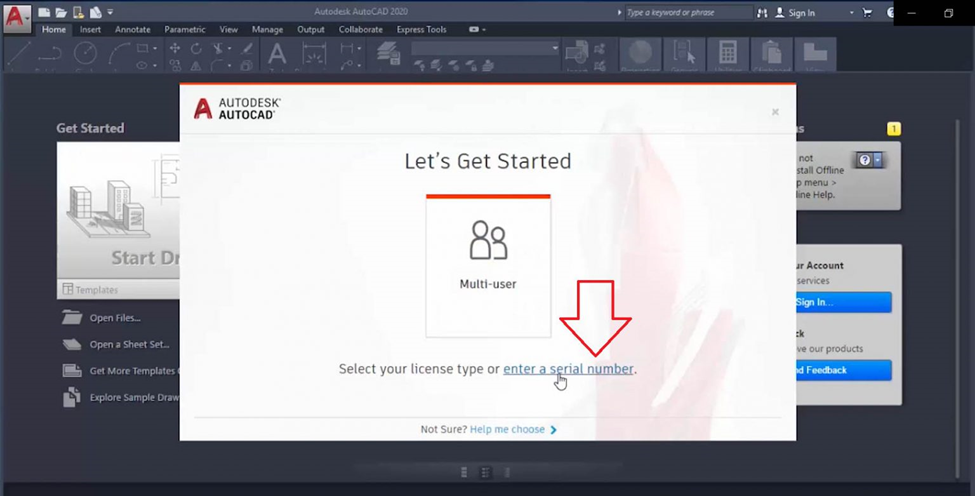Screen dimensions: 975x496
Task: Click the AutoCAD application menu logo
Action: 17,15
